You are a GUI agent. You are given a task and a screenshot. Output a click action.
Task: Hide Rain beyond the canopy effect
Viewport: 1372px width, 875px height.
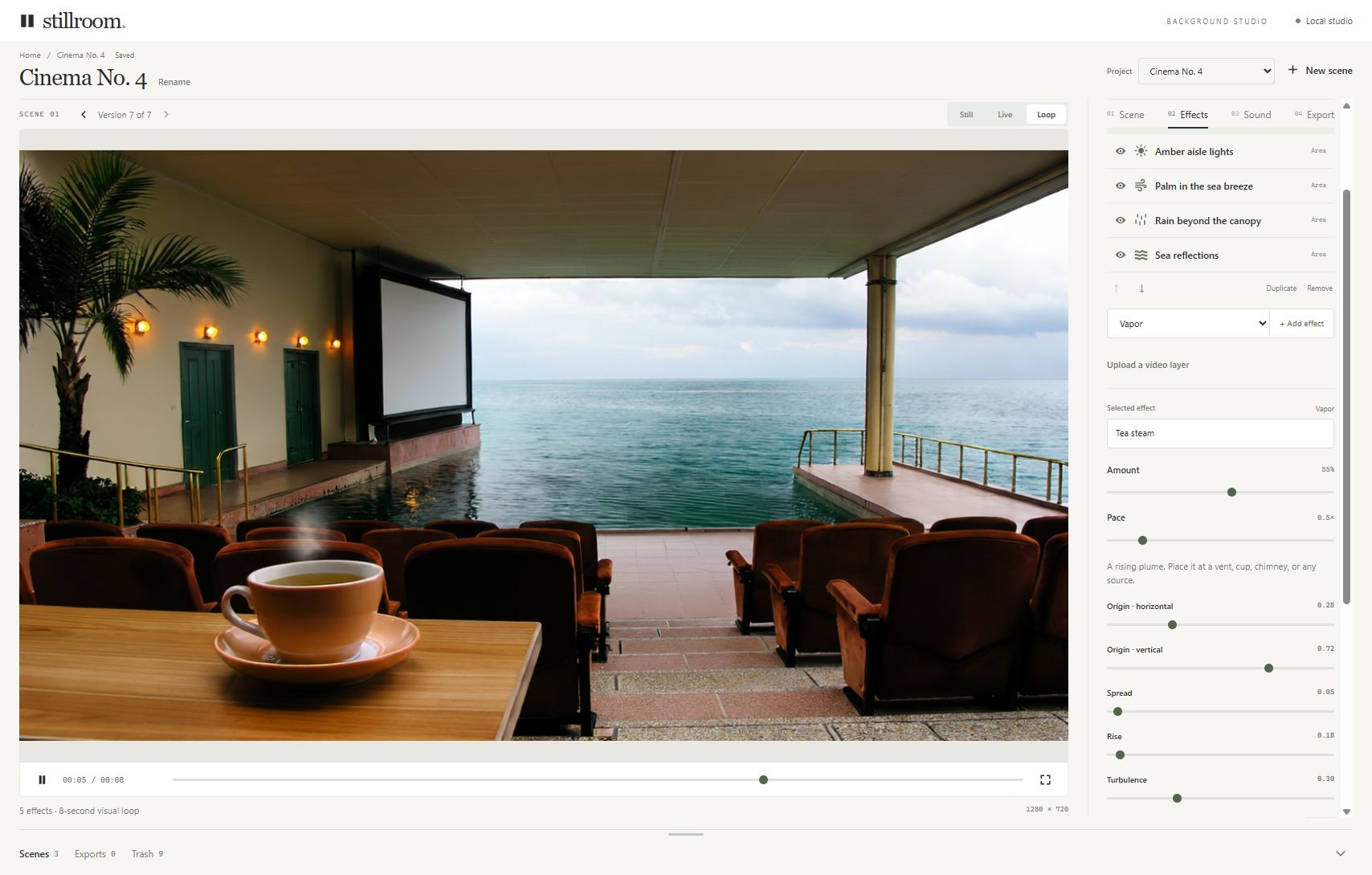click(x=1121, y=220)
